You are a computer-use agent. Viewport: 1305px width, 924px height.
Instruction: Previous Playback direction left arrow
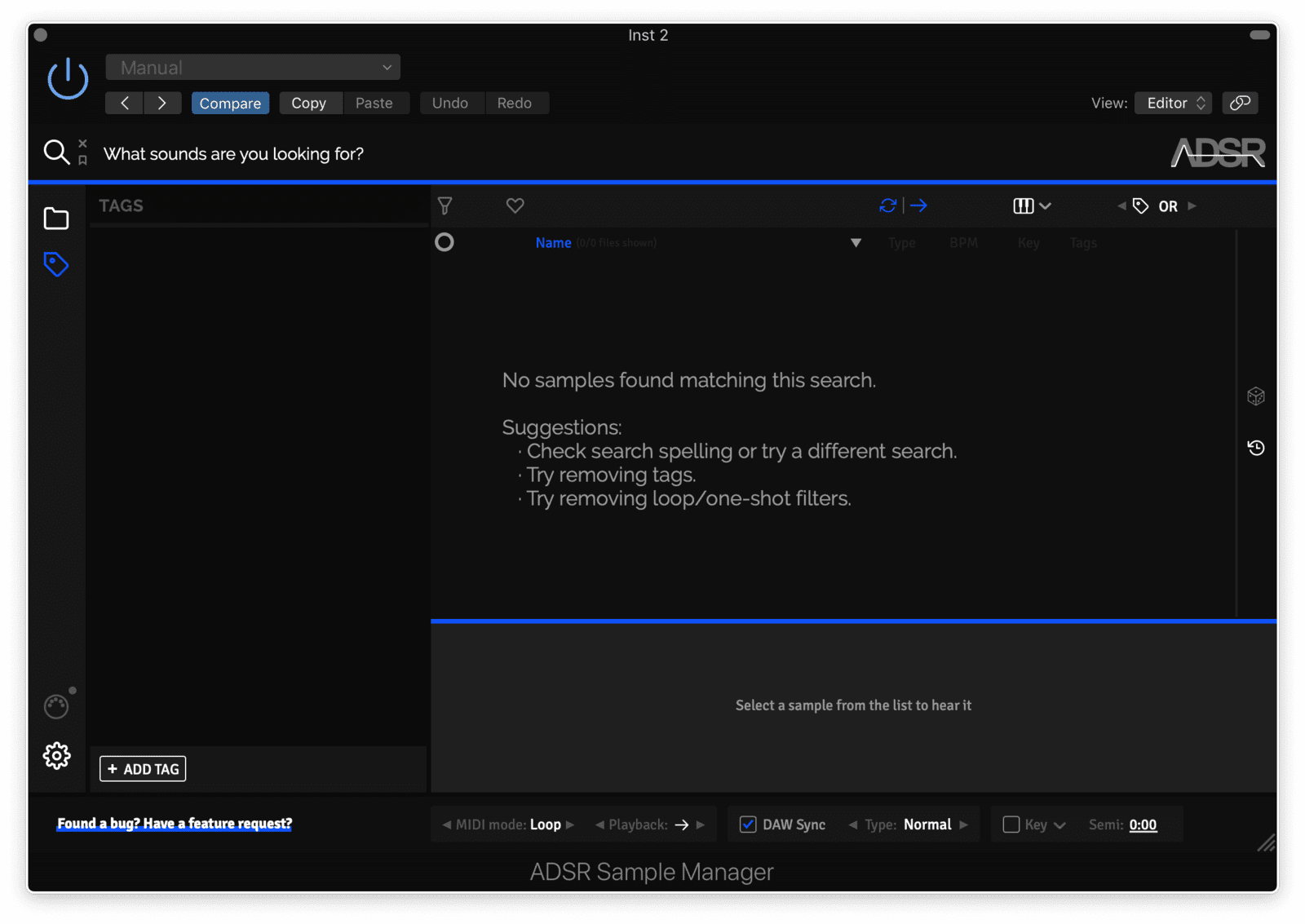click(599, 825)
